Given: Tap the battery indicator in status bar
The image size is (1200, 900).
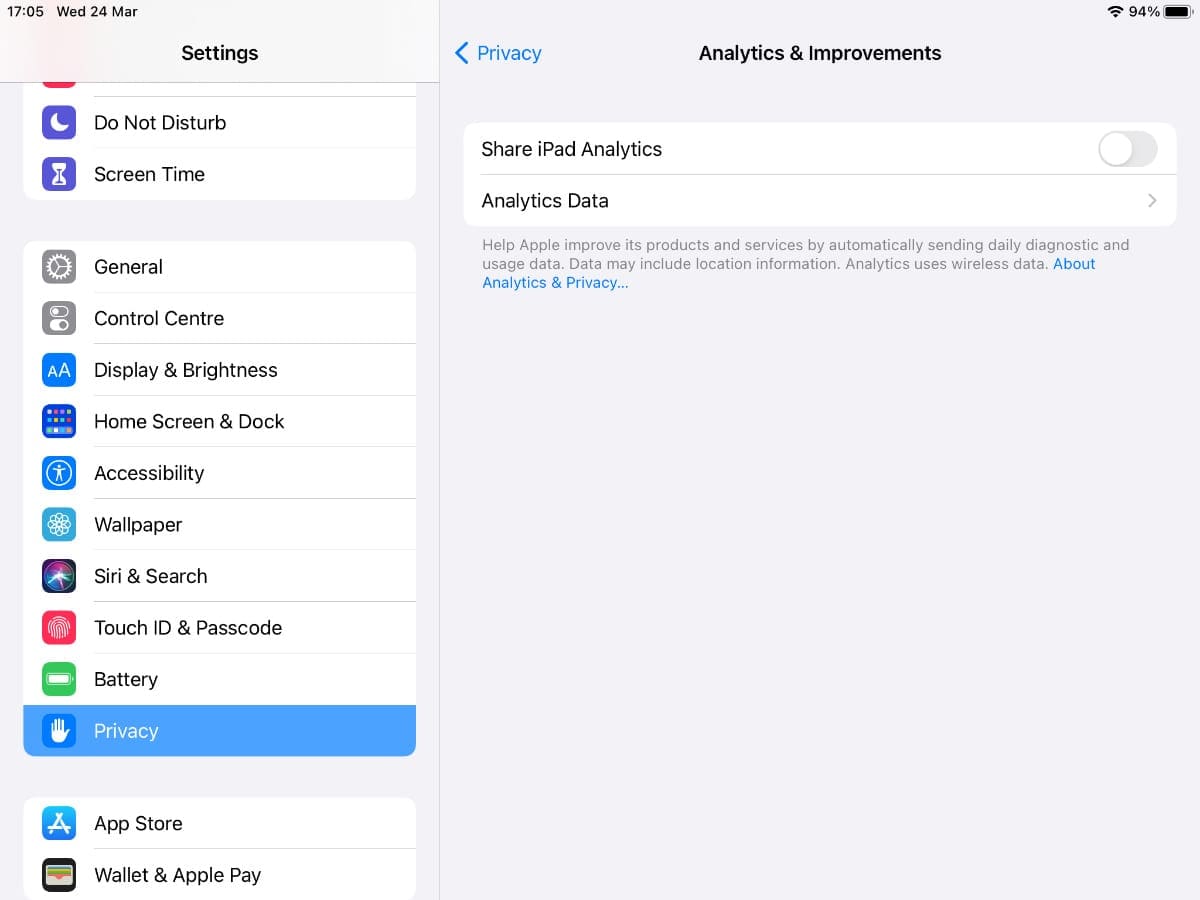Looking at the screenshot, I should pos(1178,12).
